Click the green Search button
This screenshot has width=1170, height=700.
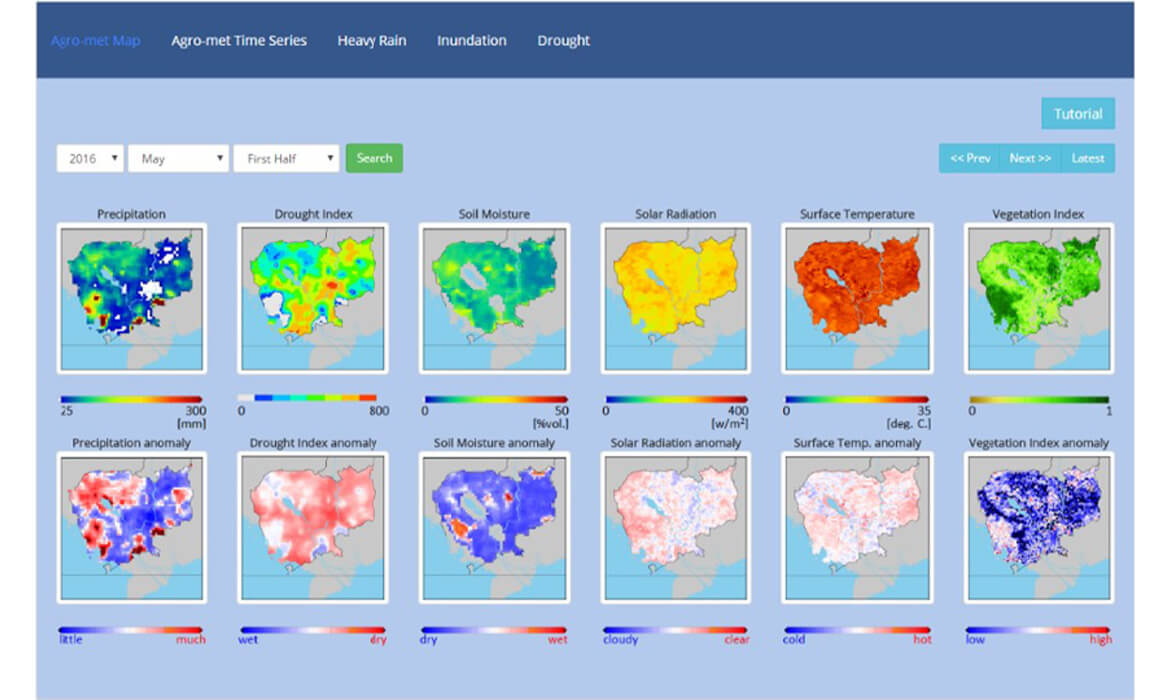374,158
